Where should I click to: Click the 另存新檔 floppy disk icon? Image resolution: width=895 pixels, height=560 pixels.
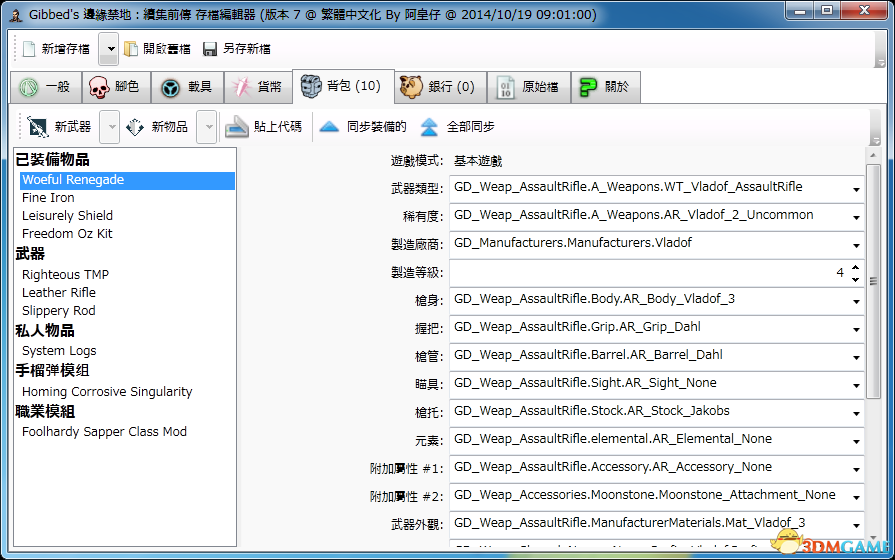pyautogui.click(x=210, y=49)
